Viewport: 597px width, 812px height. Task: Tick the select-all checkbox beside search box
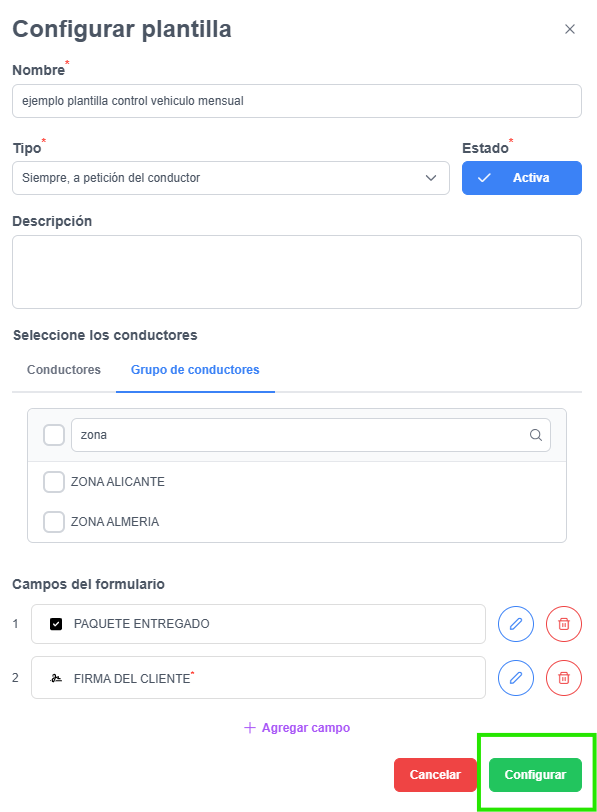tap(54, 435)
